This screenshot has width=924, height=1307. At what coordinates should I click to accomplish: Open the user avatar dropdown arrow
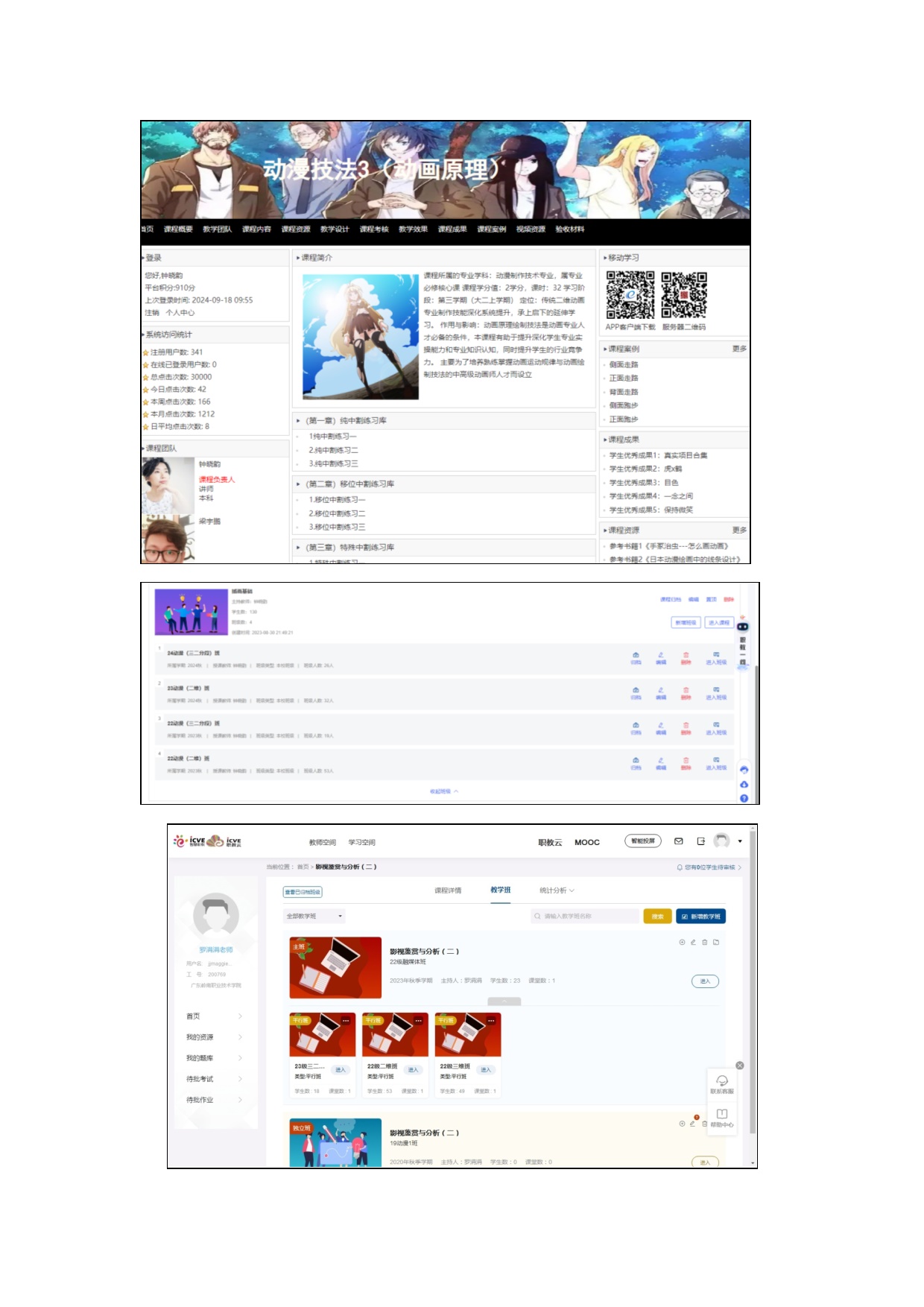click(x=740, y=841)
